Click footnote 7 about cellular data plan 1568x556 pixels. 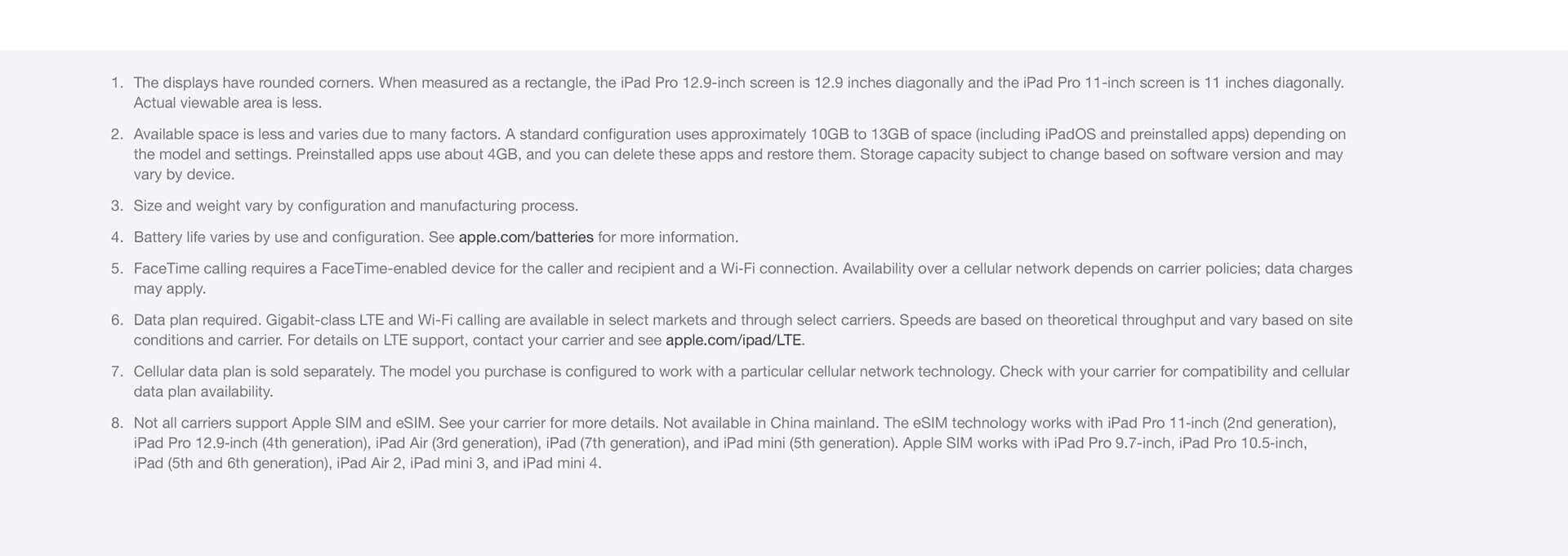tap(742, 381)
